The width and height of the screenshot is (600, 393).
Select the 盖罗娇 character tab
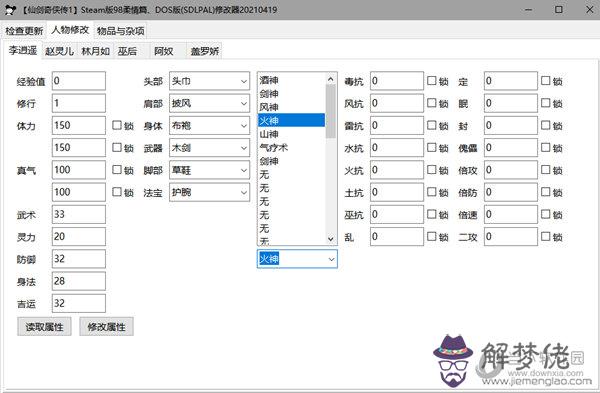(x=205, y=51)
